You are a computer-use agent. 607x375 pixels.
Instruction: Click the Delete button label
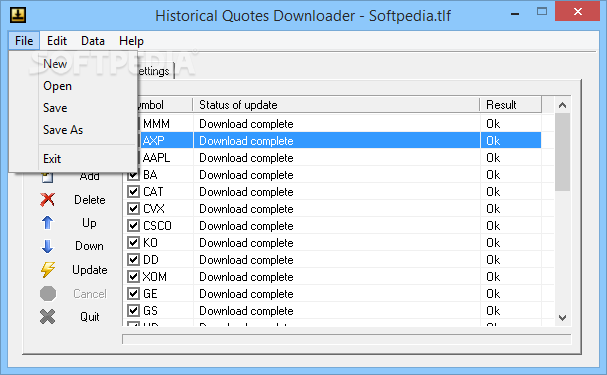click(90, 200)
